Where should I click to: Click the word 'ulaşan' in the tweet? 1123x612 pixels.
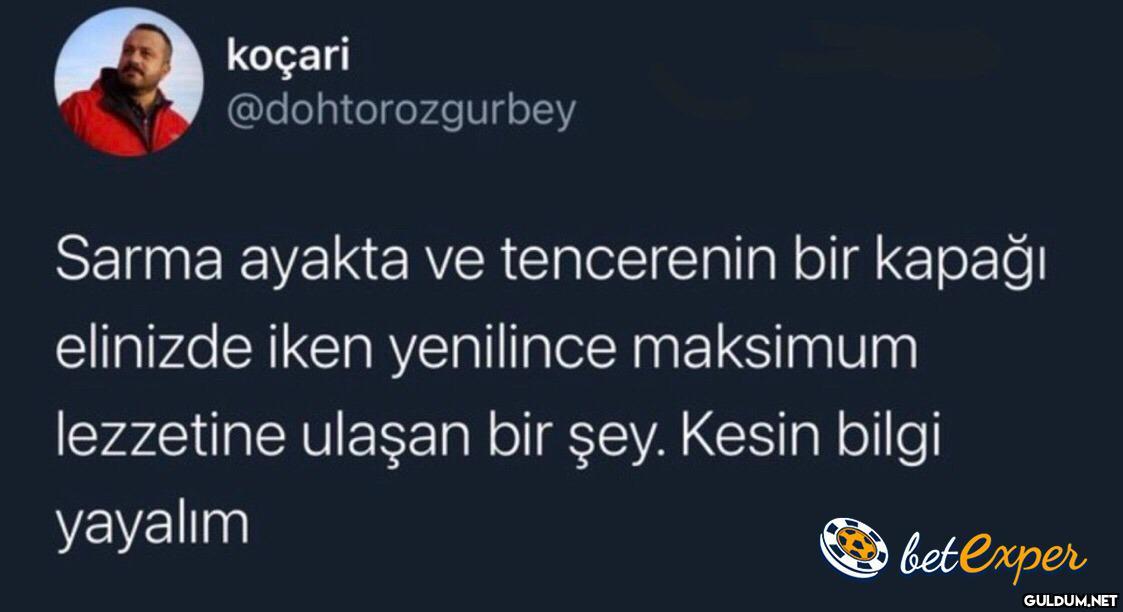tap(385, 439)
